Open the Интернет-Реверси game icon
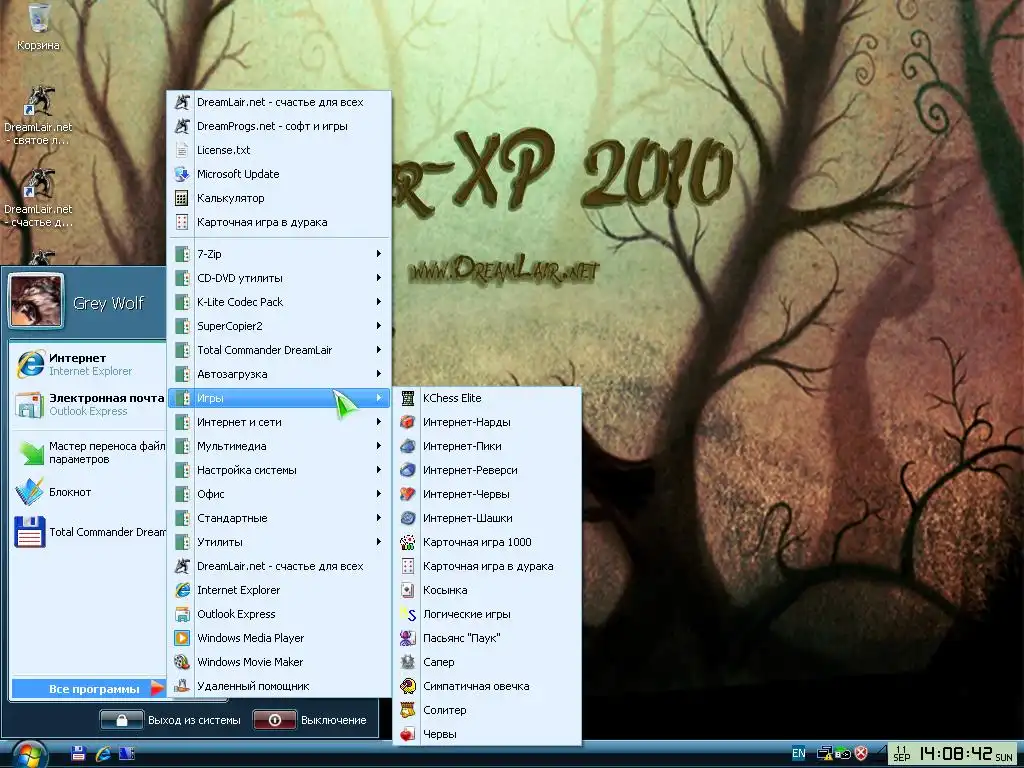This screenshot has height=768, width=1024. click(408, 470)
